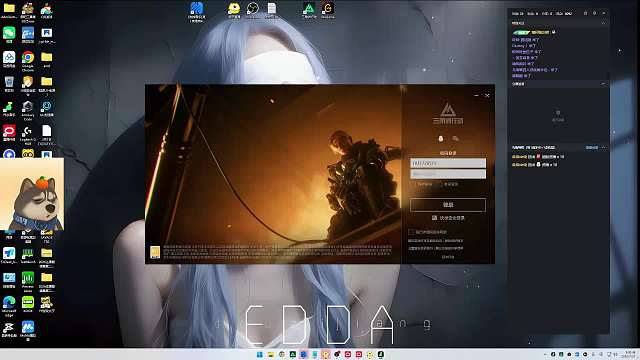640x360 pixels.
Task: Collapse the top chat section in stream panel
Action: pos(603,23)
